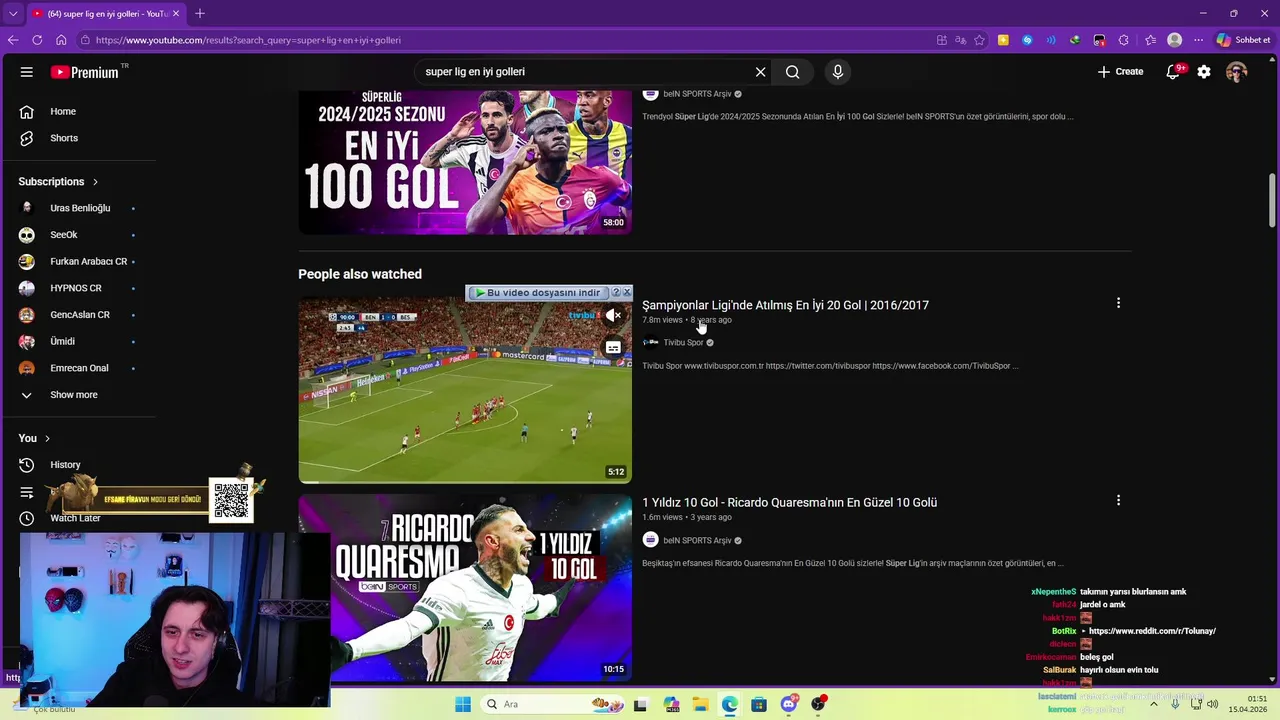Open the notifications bell
1280x720 pixels.
[1173, 72]
